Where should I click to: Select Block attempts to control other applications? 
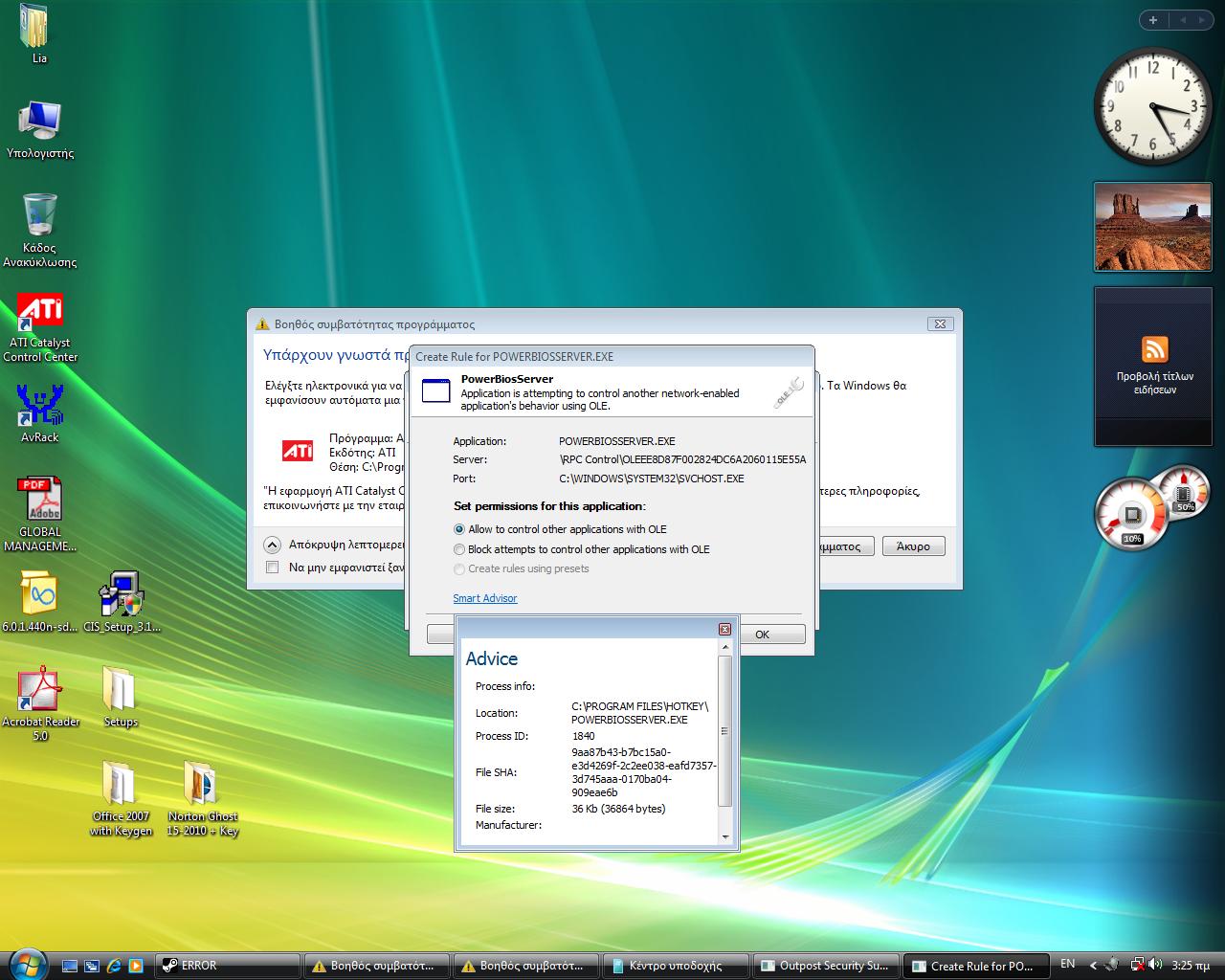pos(582,549)
